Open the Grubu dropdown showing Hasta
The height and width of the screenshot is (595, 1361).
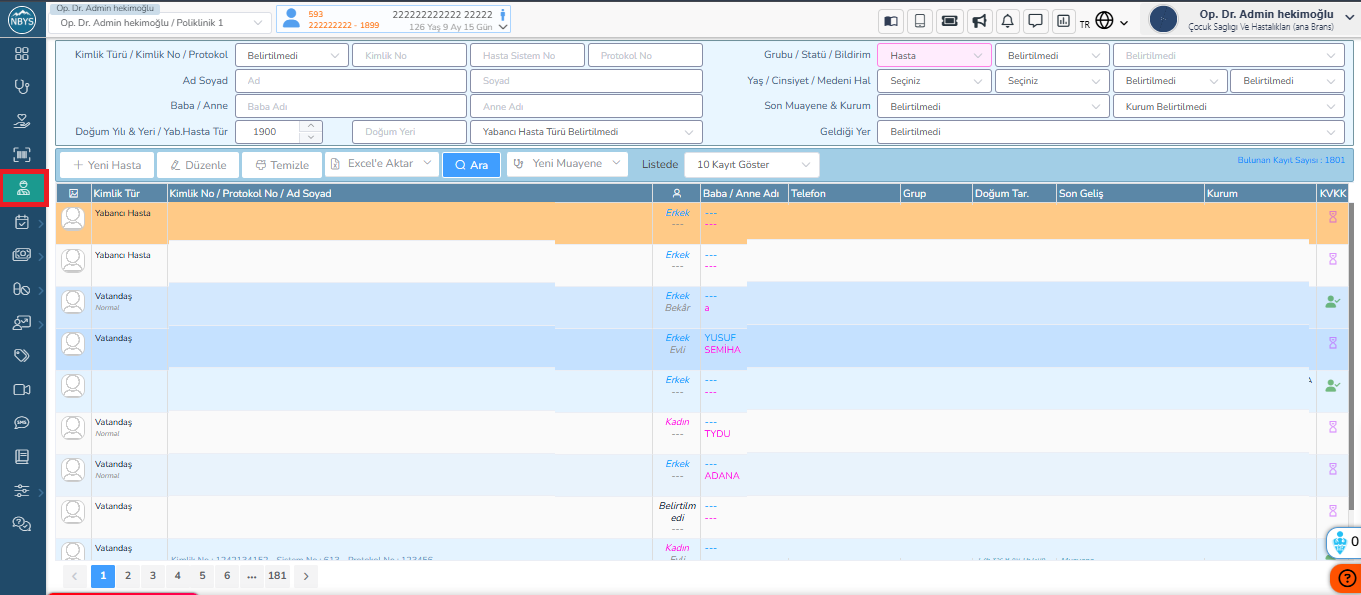pos(934,56)
